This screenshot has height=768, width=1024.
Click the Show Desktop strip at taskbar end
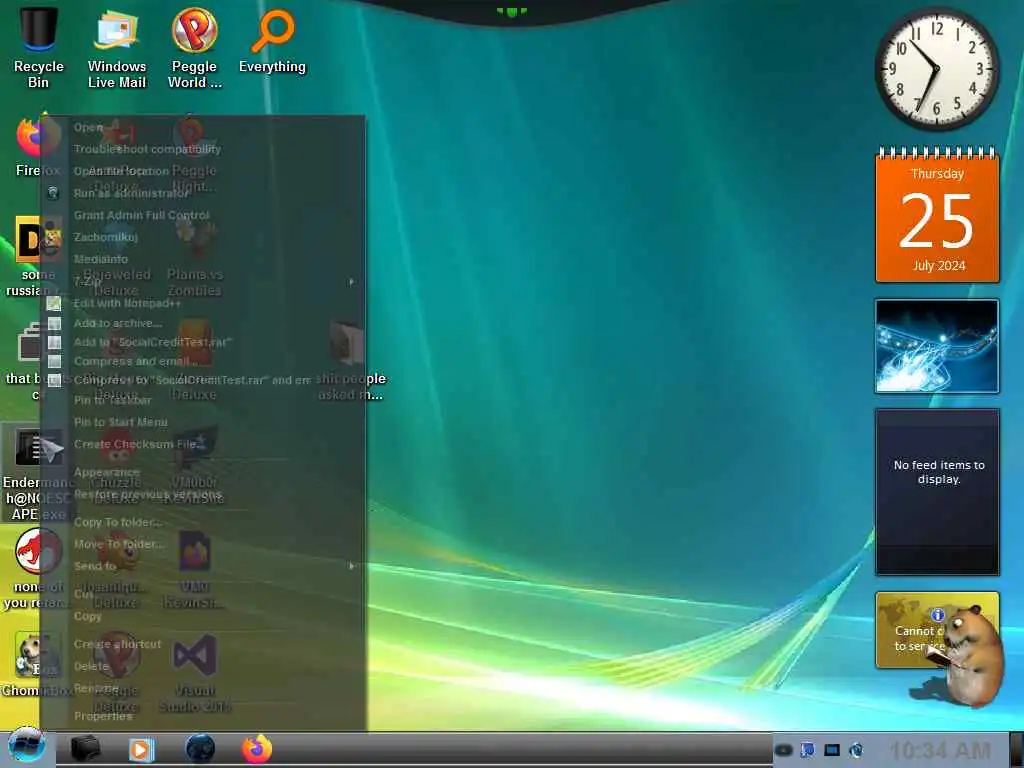[1016, 750]
